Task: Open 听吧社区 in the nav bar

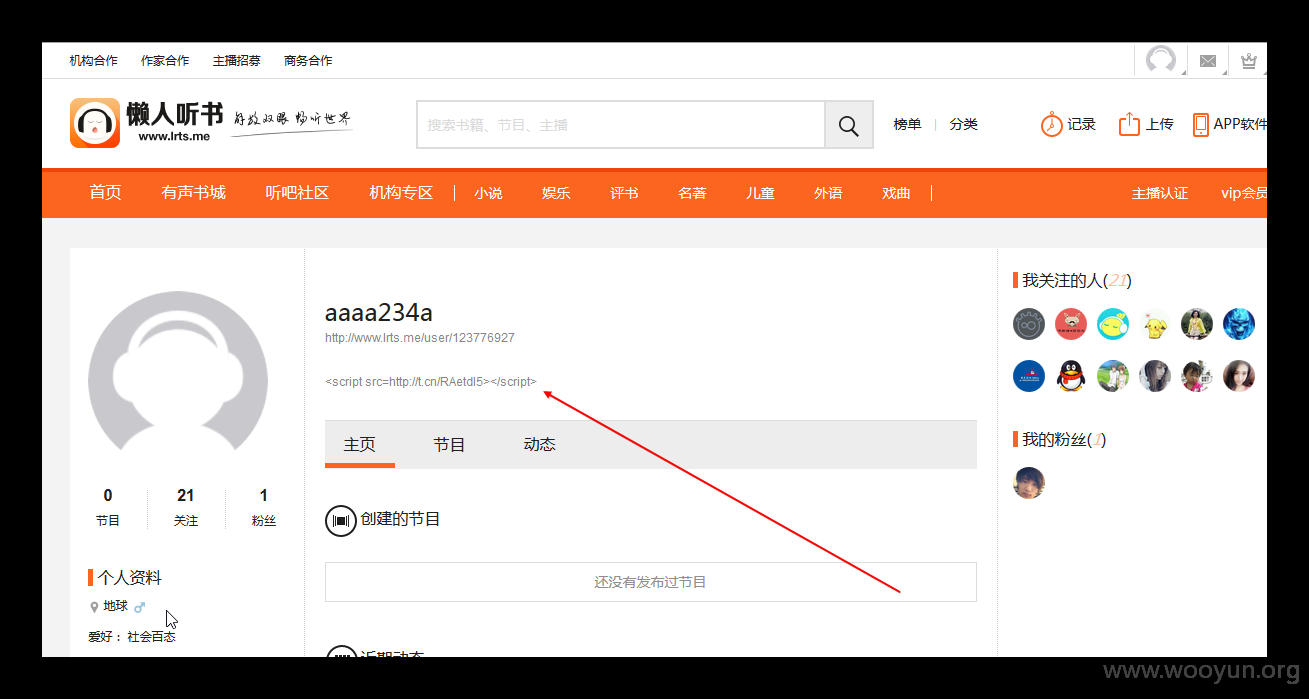Action: click(297, 193)
